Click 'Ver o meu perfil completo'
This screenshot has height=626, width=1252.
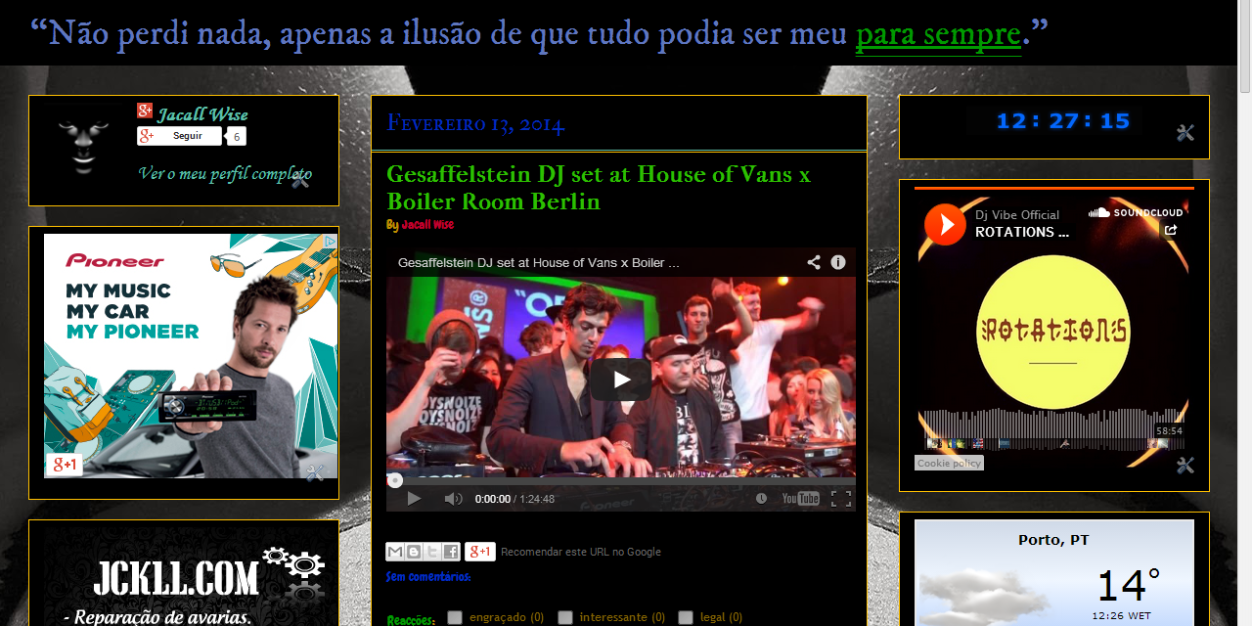pyautogui.click(x=225, y=173)
